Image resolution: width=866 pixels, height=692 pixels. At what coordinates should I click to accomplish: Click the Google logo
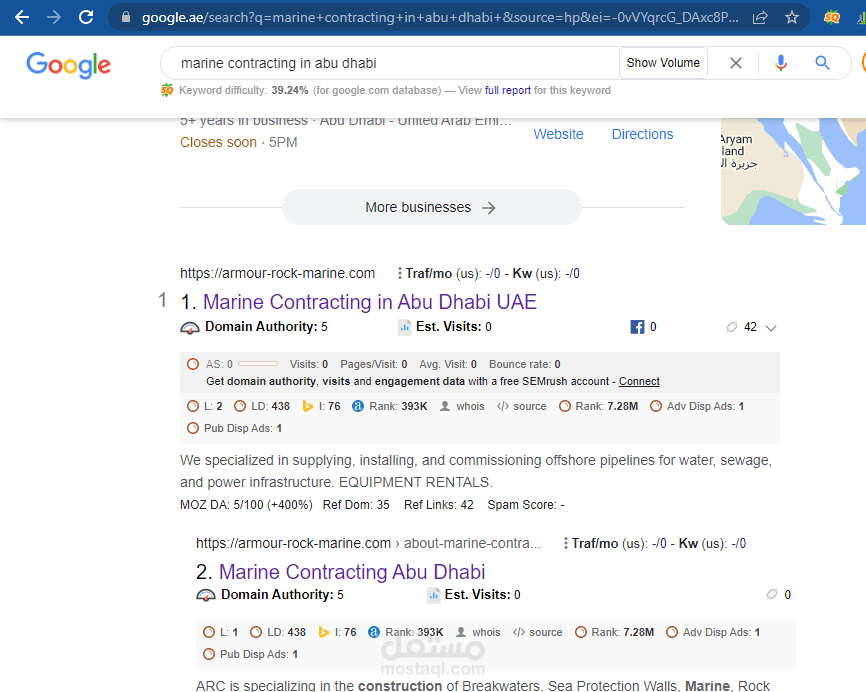coord(68,65)
